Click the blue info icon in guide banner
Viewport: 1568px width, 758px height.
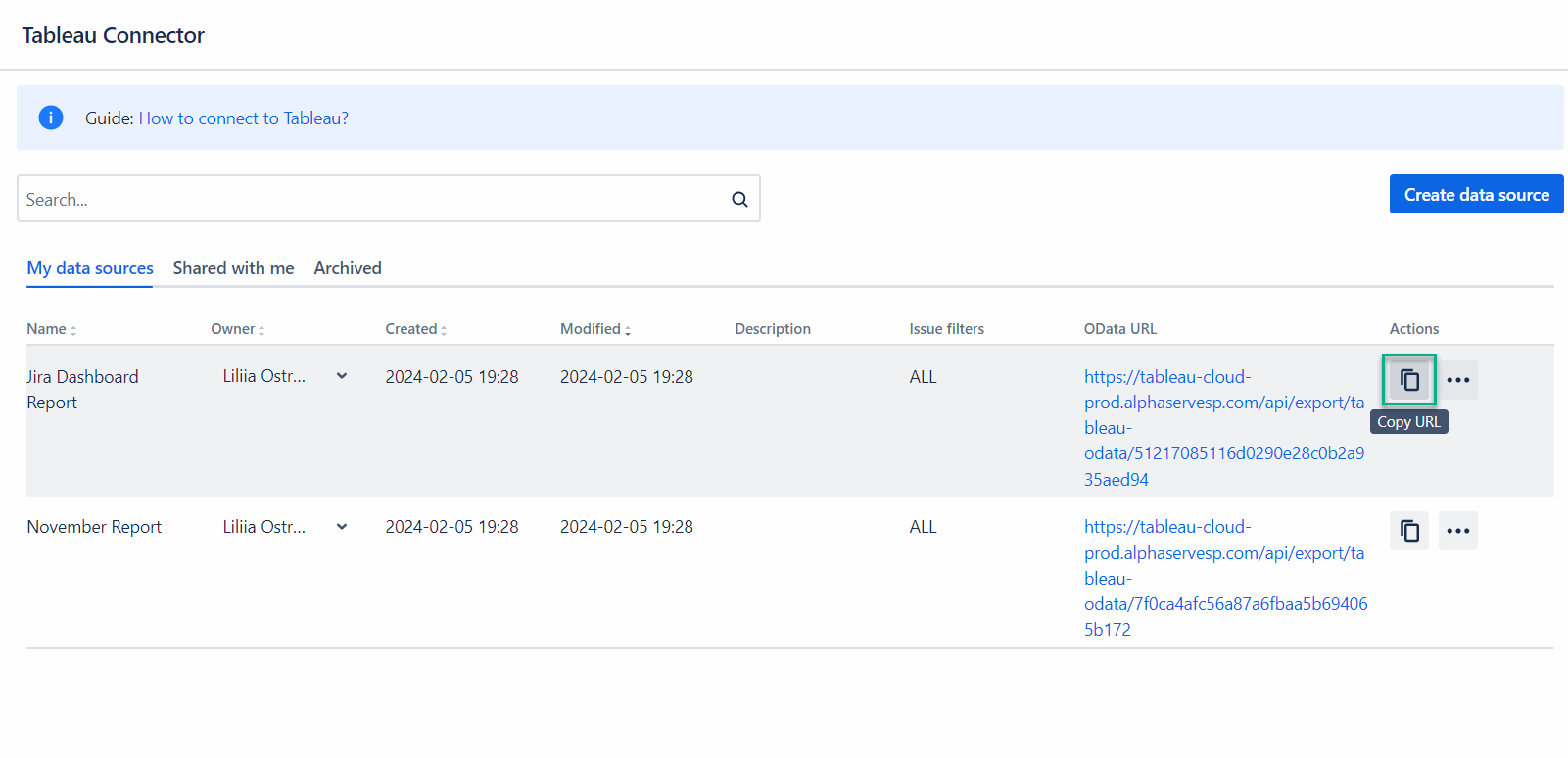(51, 118)
